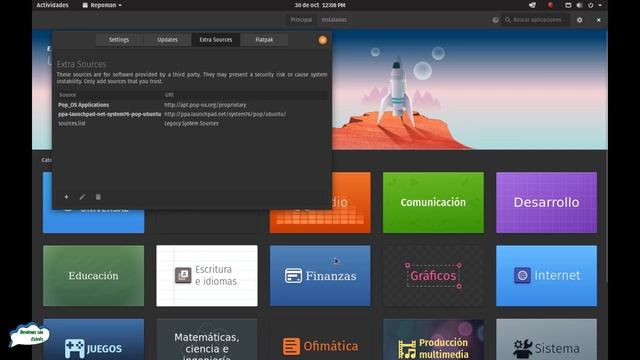This screenshot has width=640, height=360.
Task: Click the Juegos gamepad icon
Action: coord(75,348)
